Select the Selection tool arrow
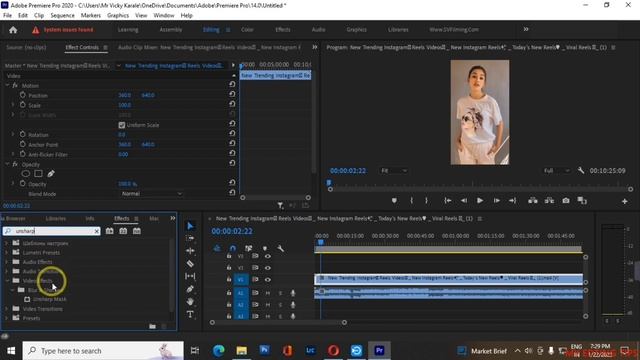The height and width of the screenshot is (360, 640). click(x=190, y=226)
